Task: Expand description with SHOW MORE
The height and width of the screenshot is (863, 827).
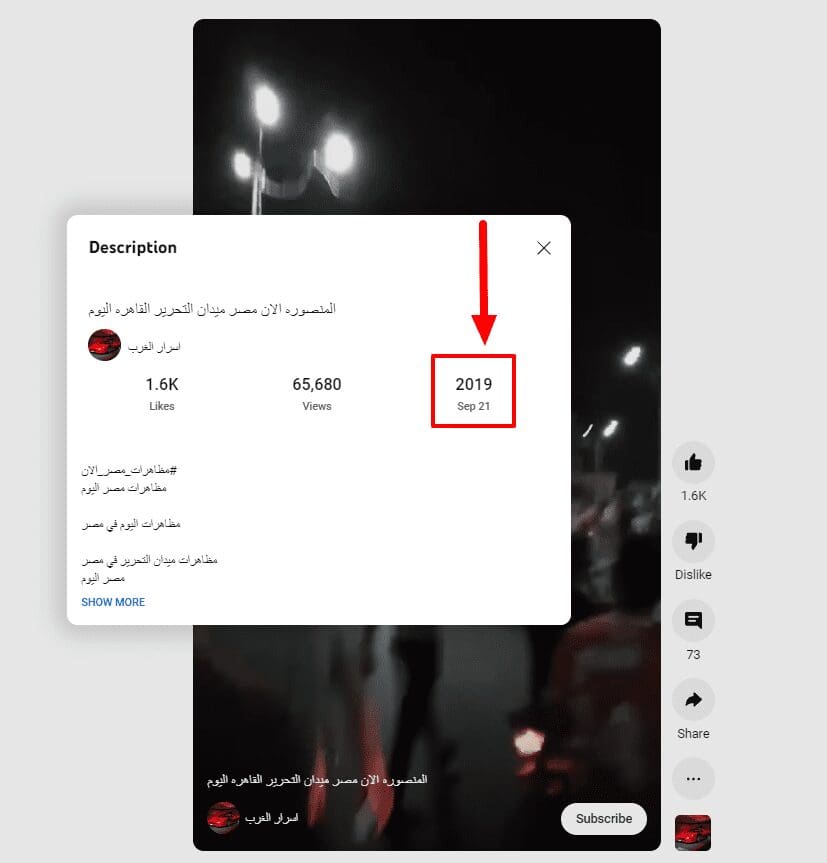Action: [113, 602]
